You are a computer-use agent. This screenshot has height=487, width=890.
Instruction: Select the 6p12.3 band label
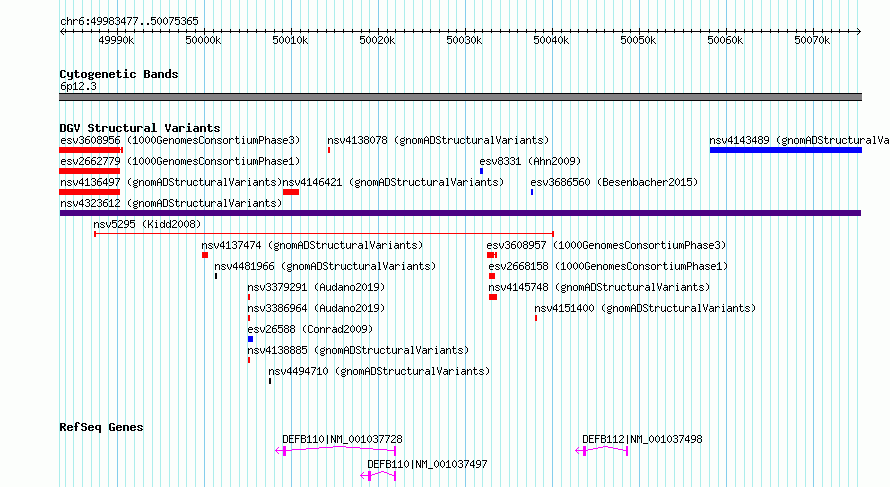coord(78,87)
